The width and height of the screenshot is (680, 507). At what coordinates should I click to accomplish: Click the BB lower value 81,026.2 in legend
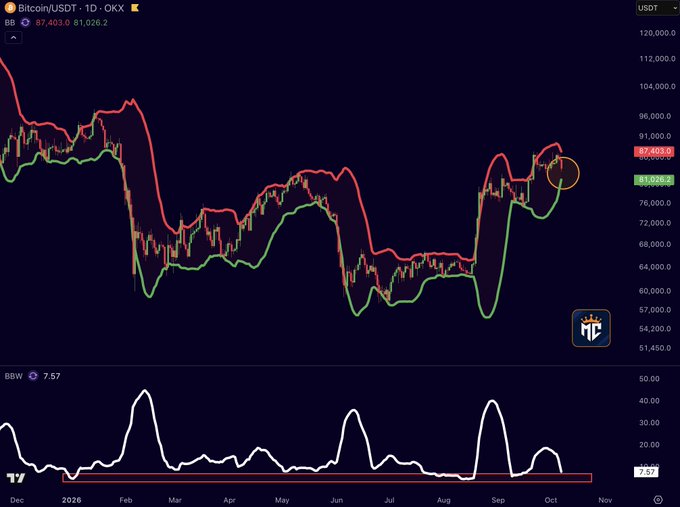point(90,23)
